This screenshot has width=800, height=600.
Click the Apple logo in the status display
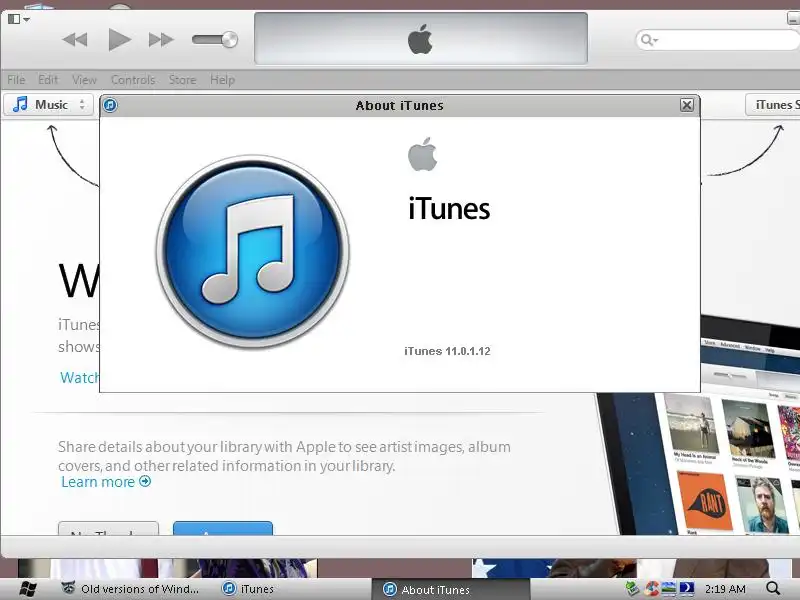coord(420,39)
